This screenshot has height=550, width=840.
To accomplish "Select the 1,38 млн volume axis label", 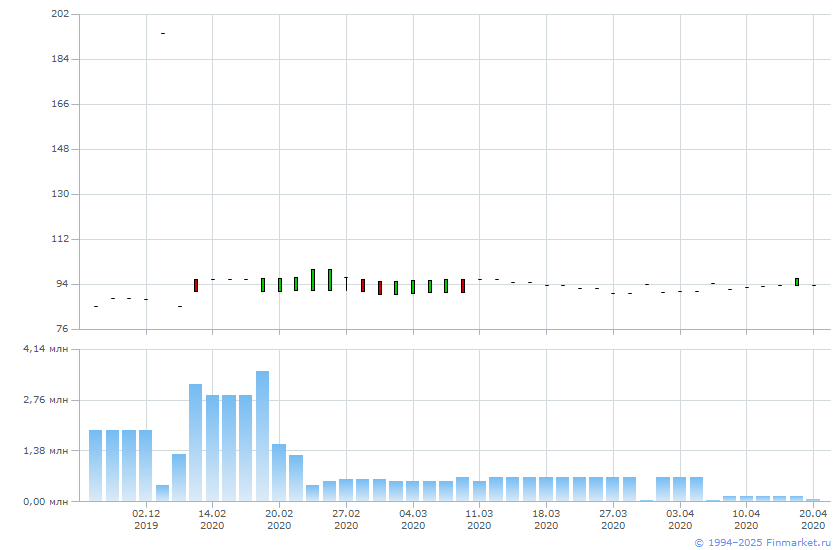I will tap(46, 451).
